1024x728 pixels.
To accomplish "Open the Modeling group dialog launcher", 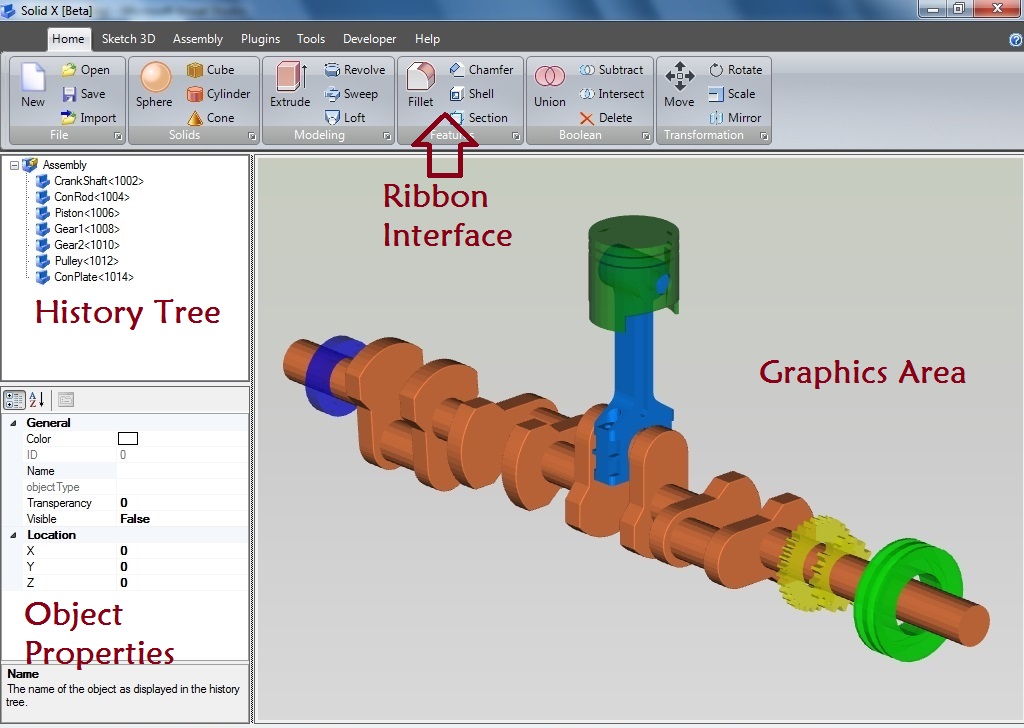I will point(387,136).
